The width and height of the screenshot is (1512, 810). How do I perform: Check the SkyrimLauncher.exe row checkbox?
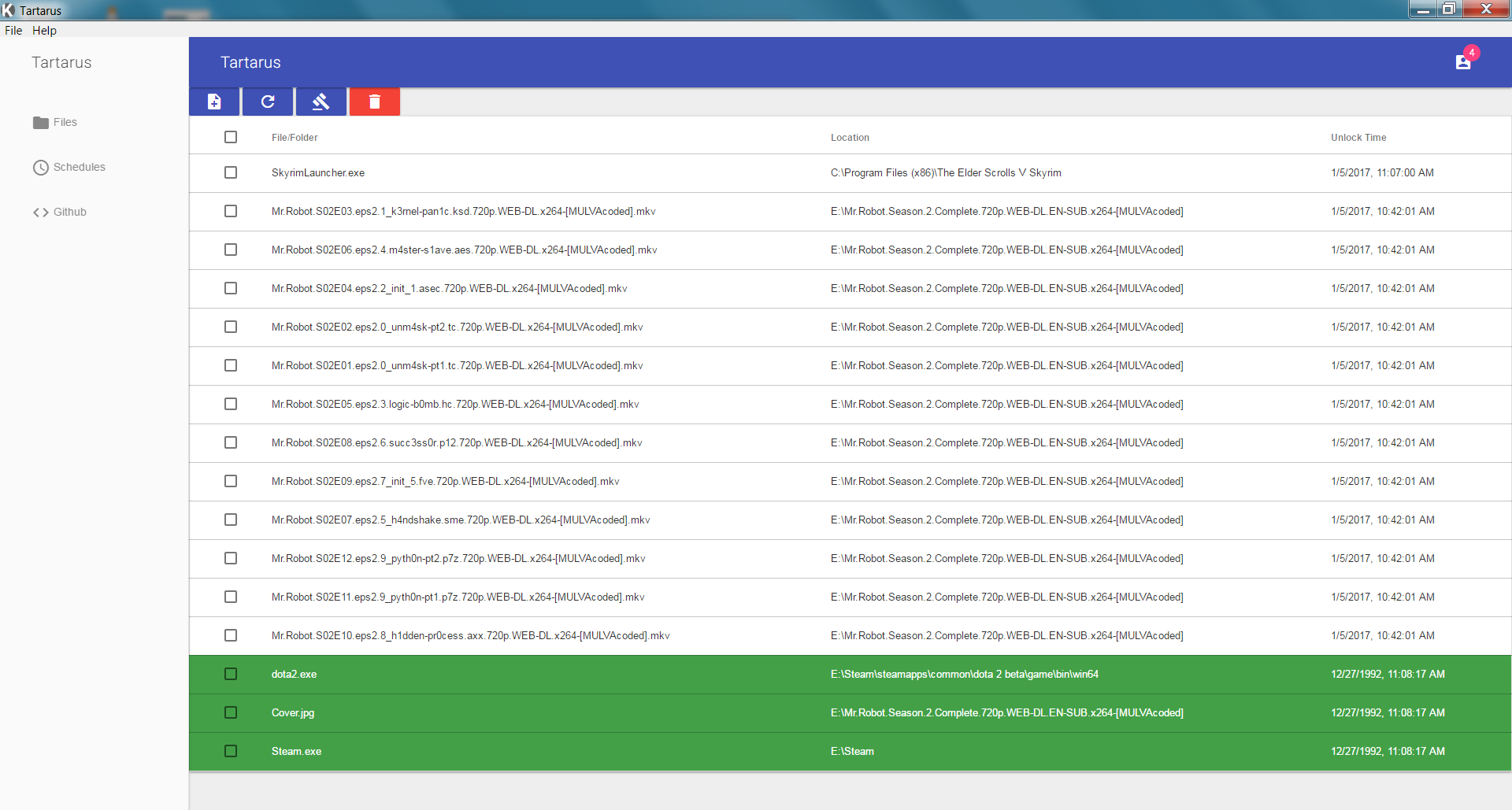point(231,172)
